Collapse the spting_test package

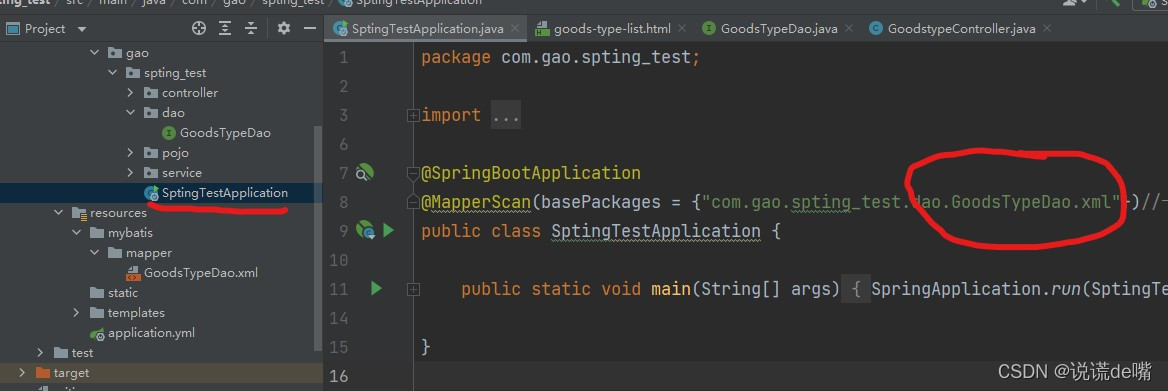(x=112, y=73)
